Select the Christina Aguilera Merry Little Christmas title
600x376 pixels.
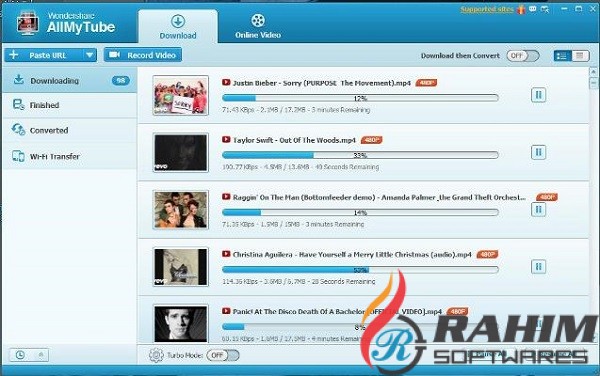pos(352,255)
